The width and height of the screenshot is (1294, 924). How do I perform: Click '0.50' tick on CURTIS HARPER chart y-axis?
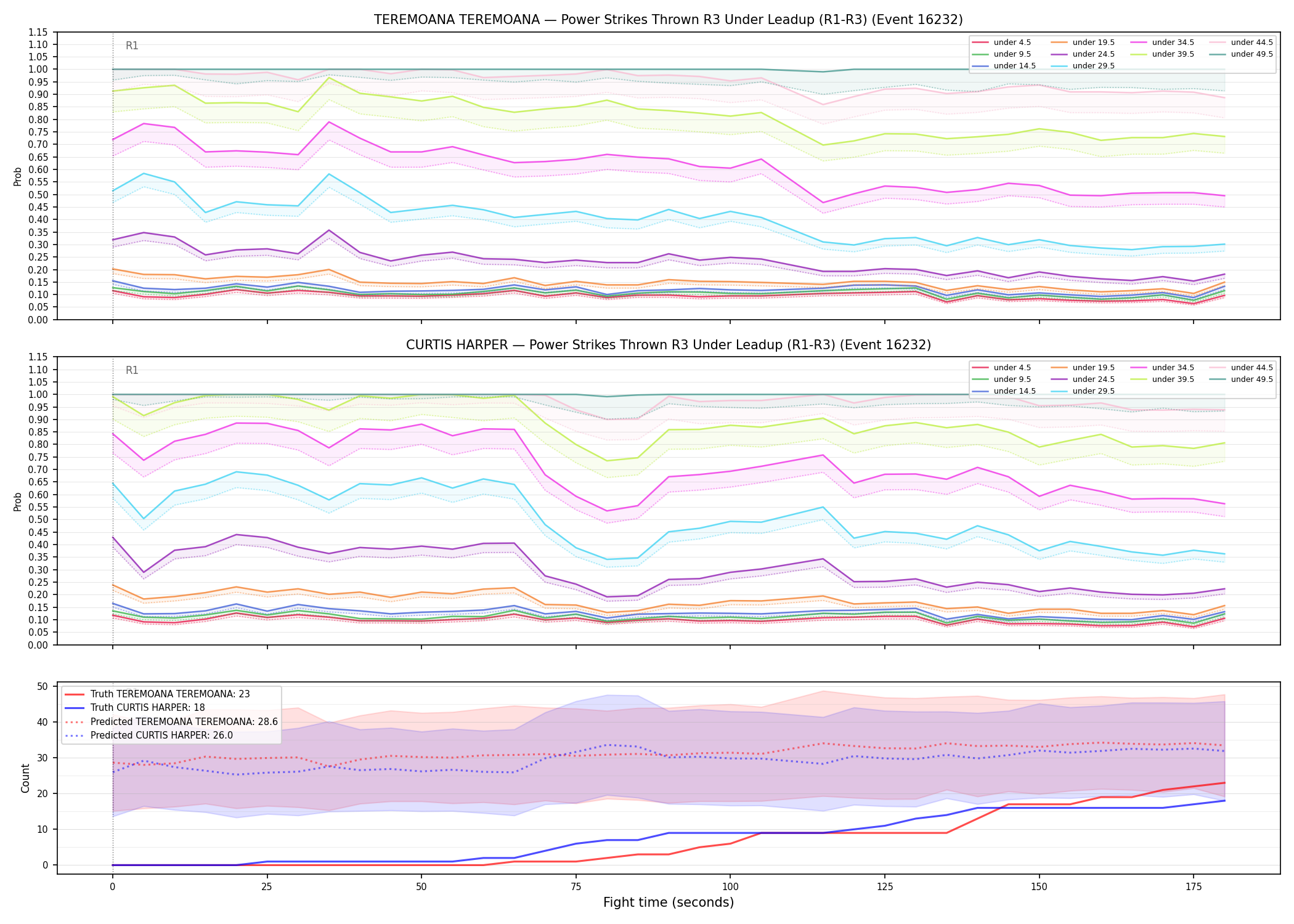pos(38,520)
